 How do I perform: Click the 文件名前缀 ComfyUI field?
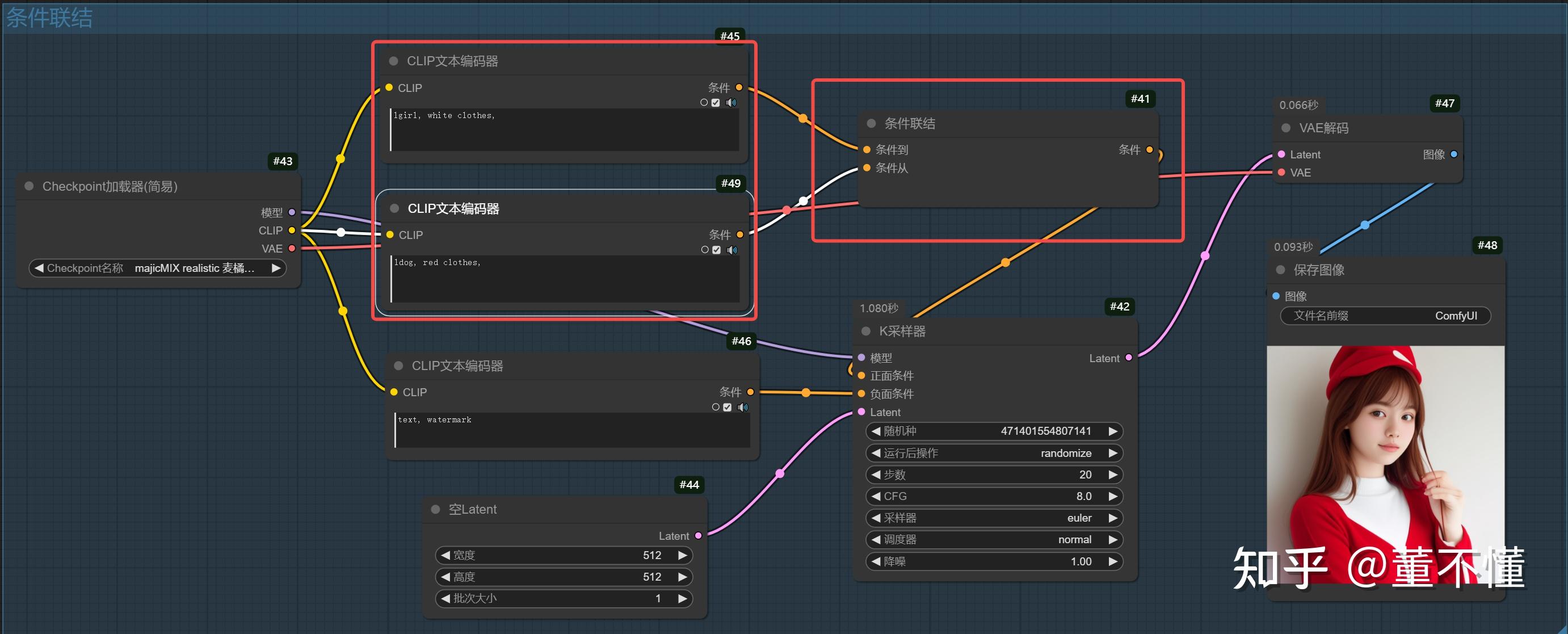click(1385, 316)
